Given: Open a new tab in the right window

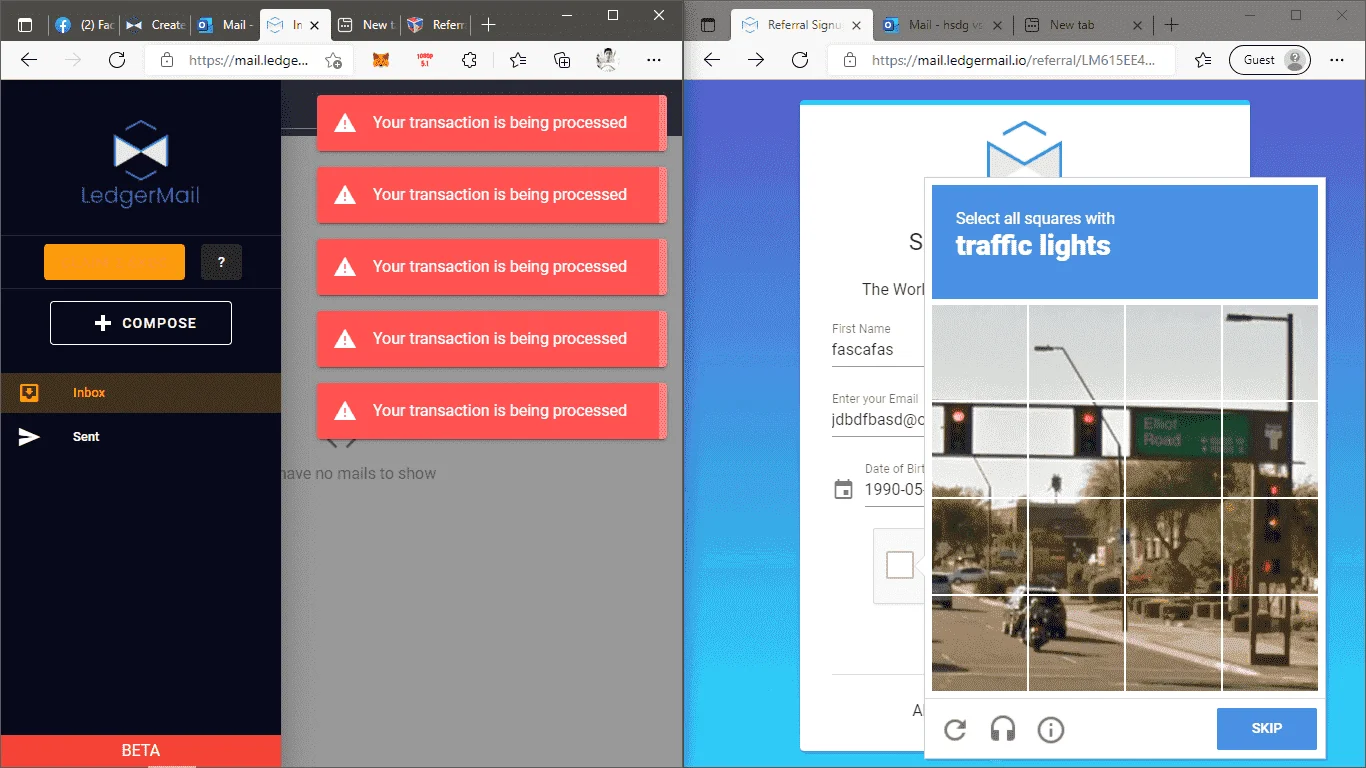Looking at the screenshot, I should [1172, 25].
